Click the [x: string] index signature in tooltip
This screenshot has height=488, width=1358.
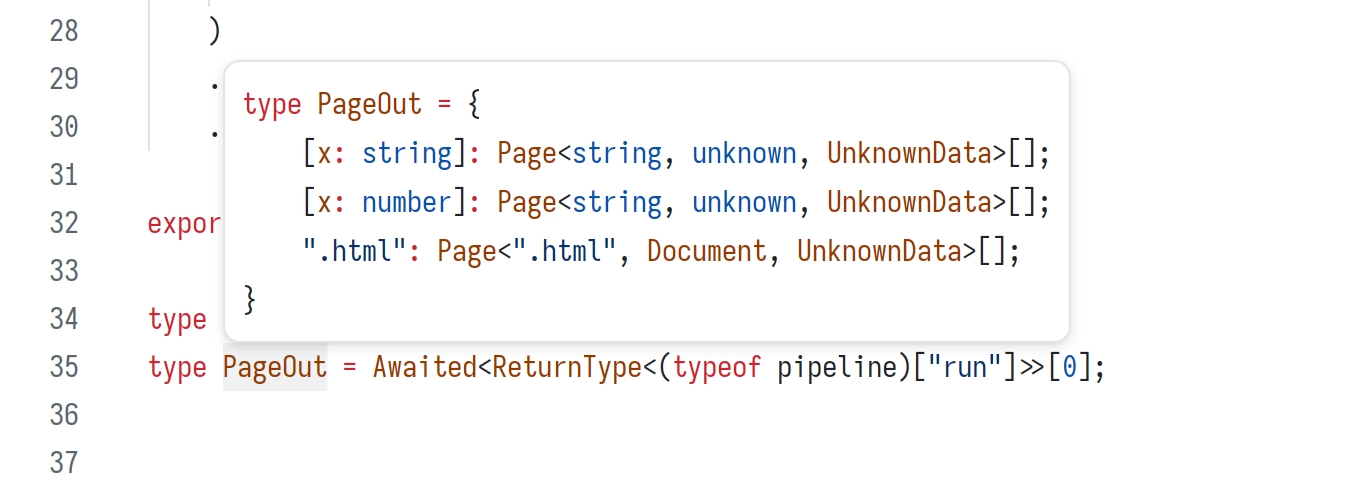[384, 153]
